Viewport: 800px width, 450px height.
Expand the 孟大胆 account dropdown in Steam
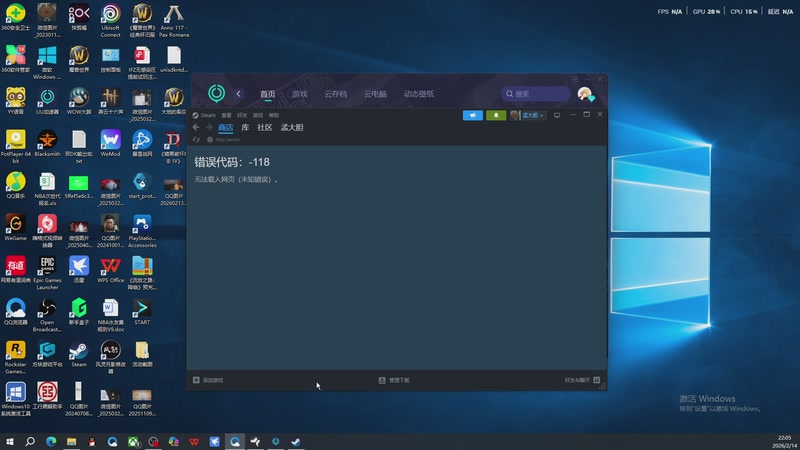point(528,115)
